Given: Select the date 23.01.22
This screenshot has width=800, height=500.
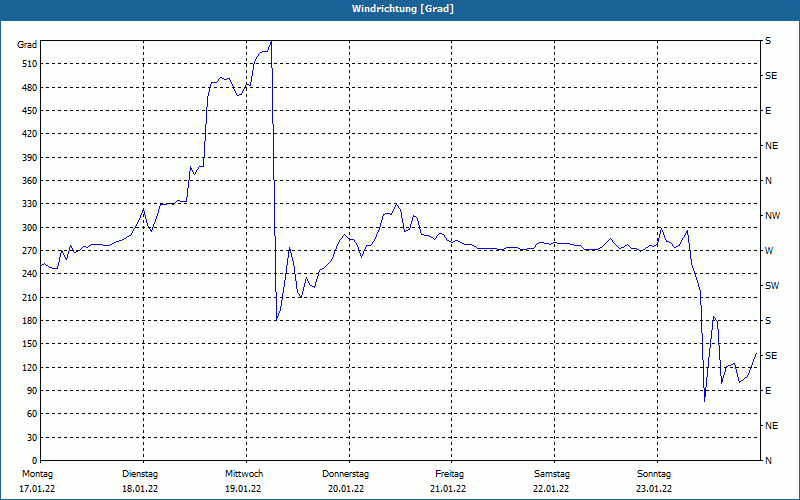Looking at the screenshot, I should pos(654,489).
